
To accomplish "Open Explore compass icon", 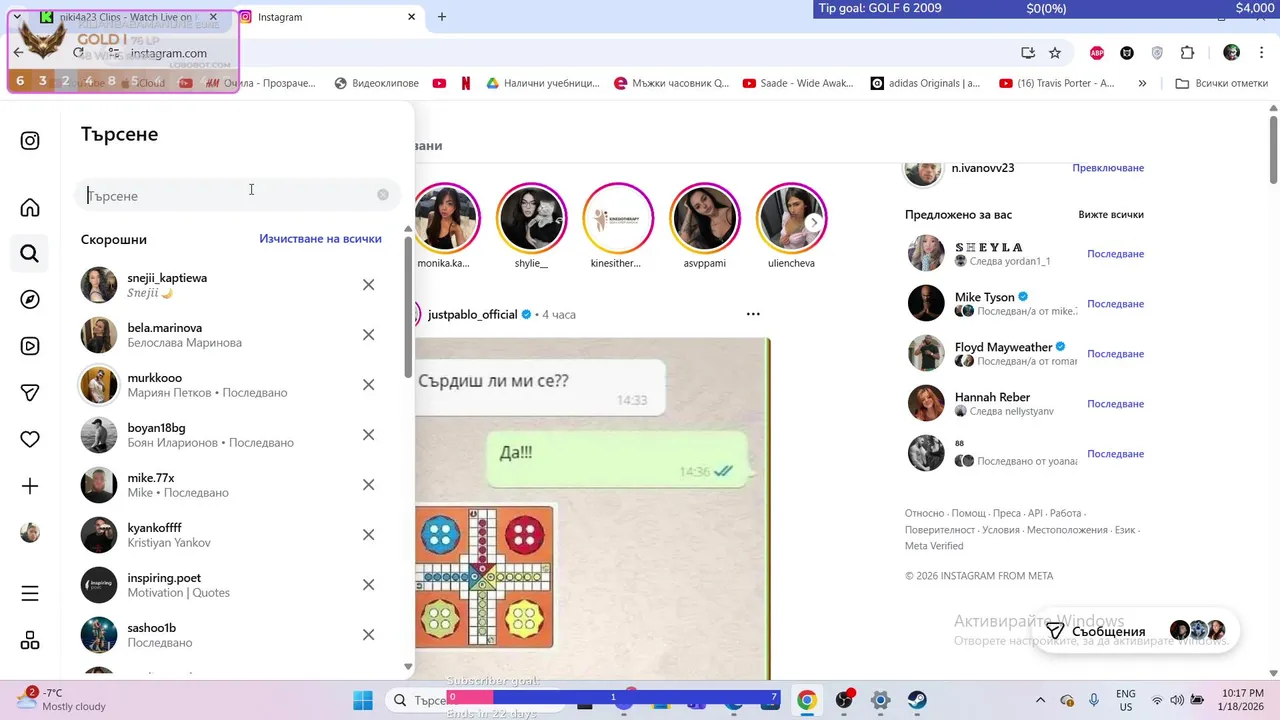I will [30, 300].
